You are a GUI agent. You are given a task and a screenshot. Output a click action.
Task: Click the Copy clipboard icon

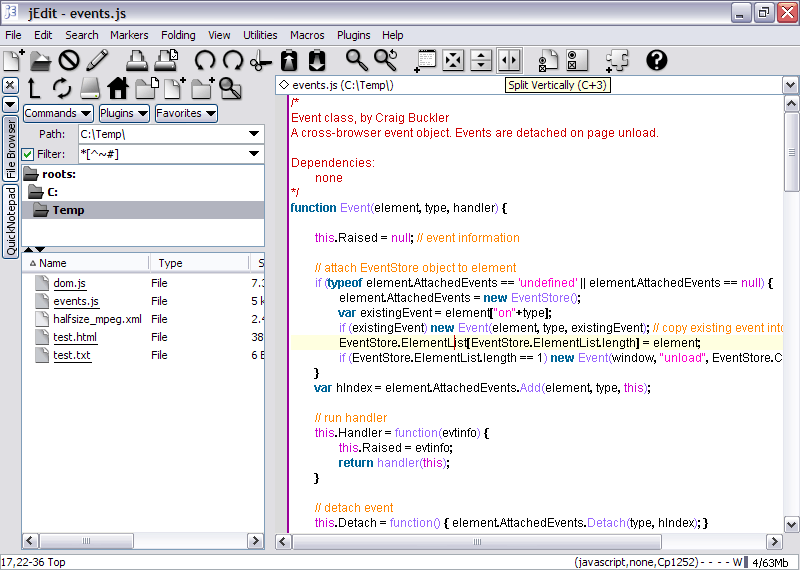pos(289,60)
